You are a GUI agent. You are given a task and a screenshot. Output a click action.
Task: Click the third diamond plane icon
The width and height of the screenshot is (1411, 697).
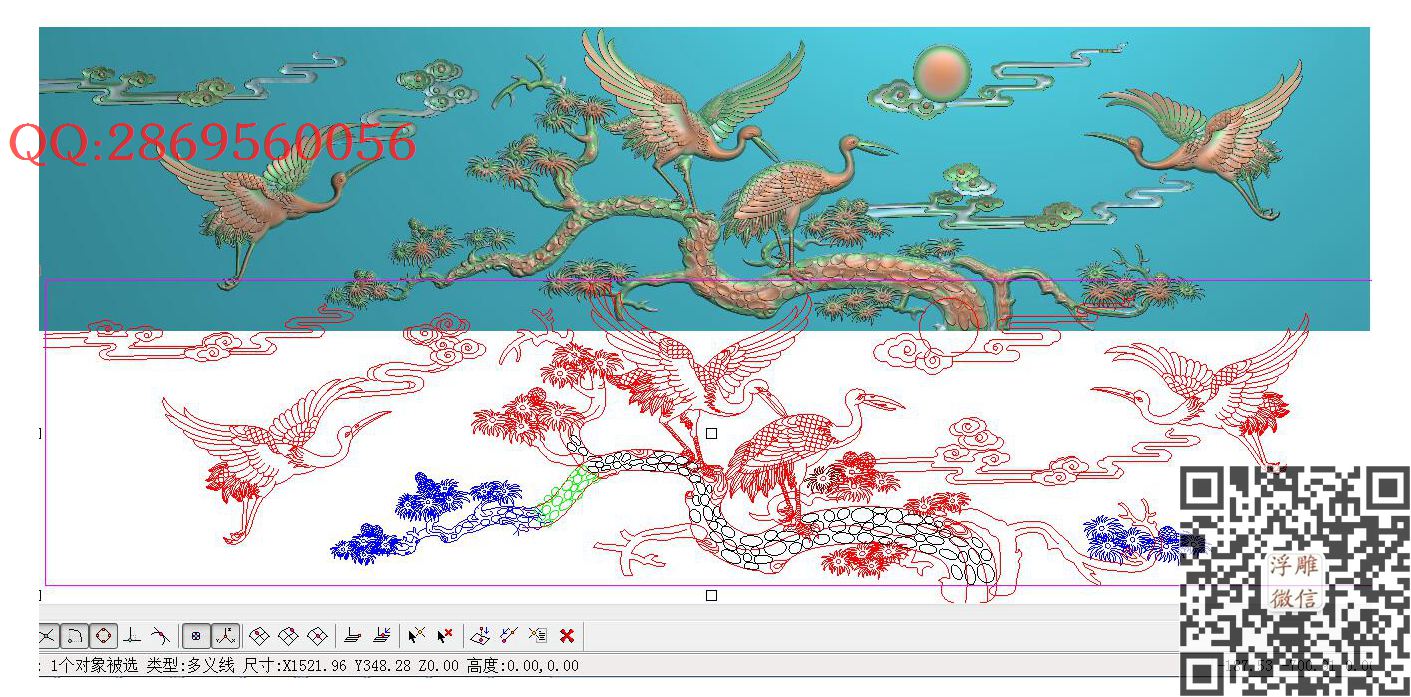tap(317, 636)
